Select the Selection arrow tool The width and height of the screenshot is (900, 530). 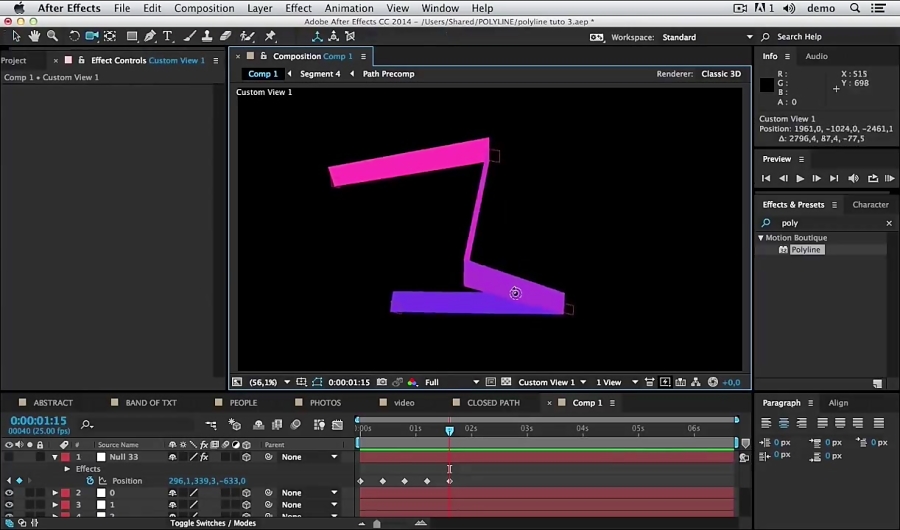(16, 36)
